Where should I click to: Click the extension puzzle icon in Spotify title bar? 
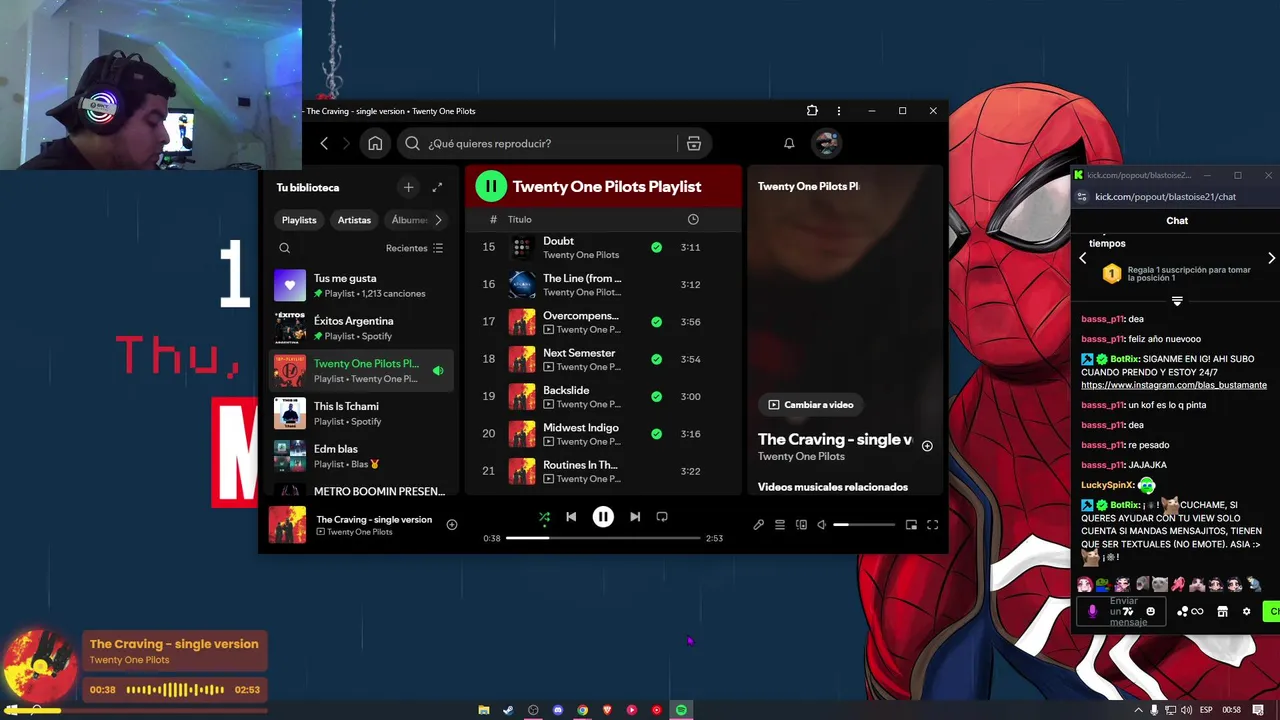click(812, 111)
